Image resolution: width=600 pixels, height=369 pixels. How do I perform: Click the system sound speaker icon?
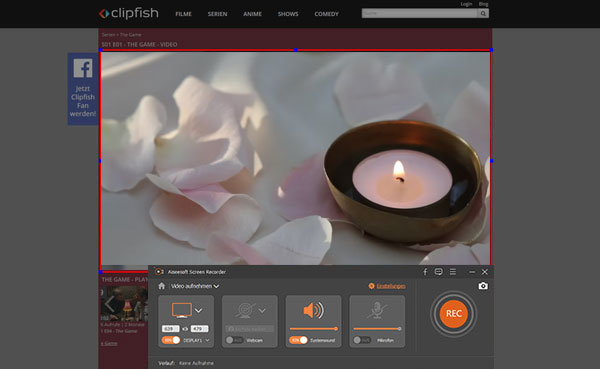coord(313,310)
